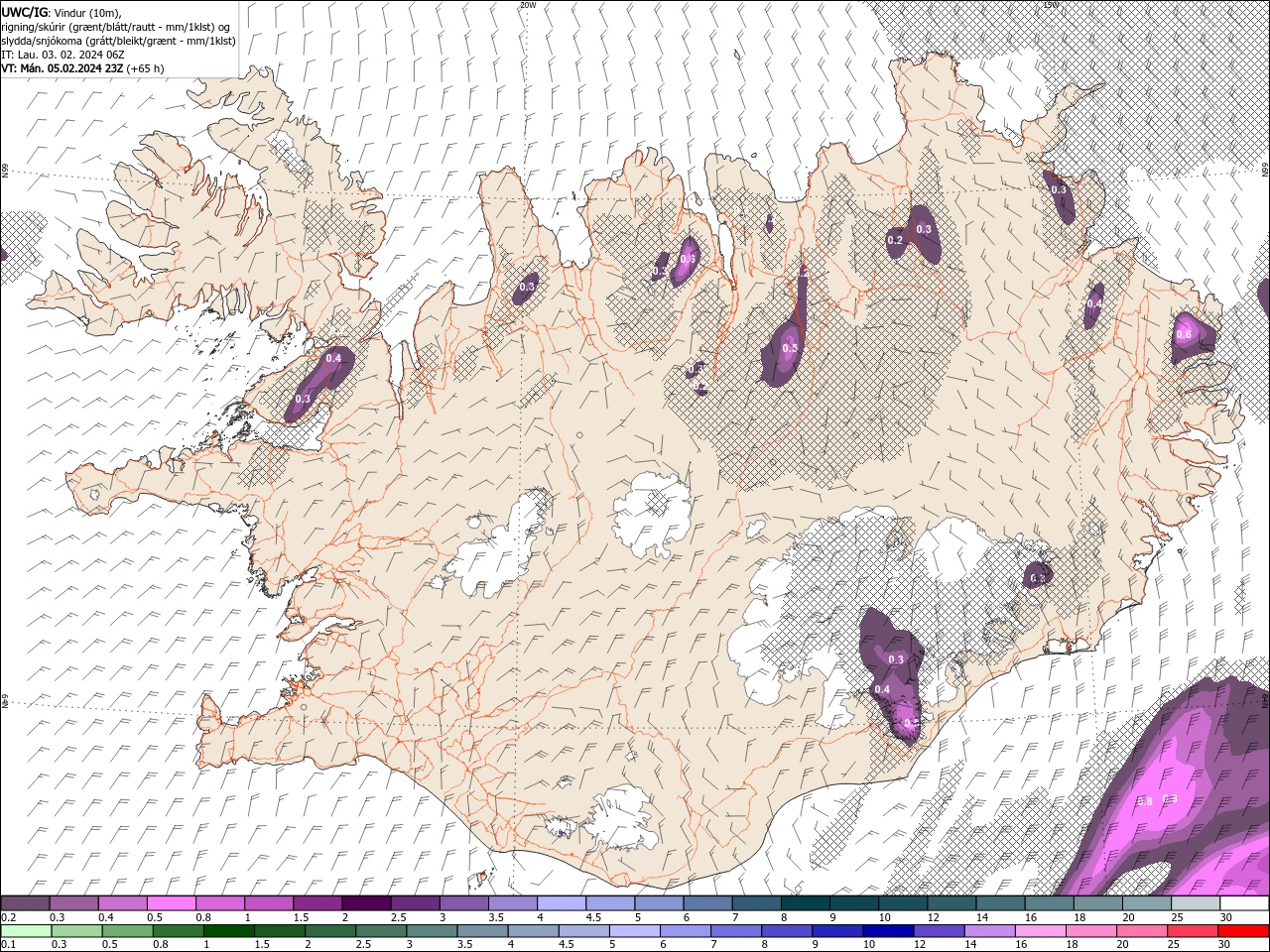The image size is (1270, 952).
Task: Select the pale gray snow swatch labeled 25
Action: 1195,903
